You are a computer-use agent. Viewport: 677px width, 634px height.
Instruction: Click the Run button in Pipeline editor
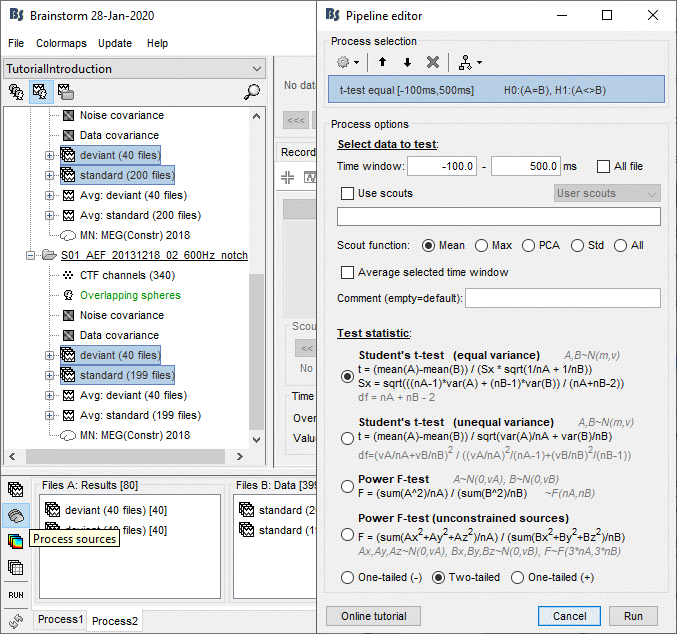tap(633, 616)
